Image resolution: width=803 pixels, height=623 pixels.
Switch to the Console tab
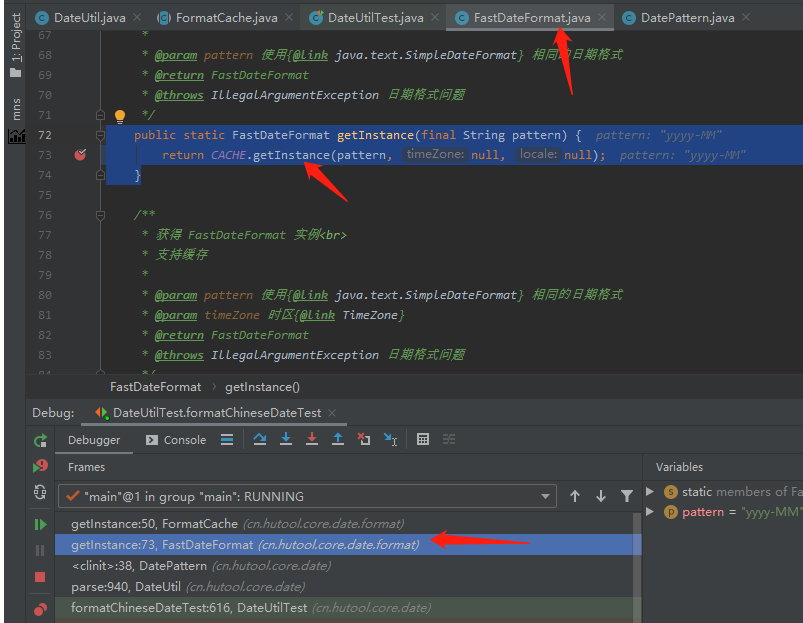(x=184, y=440)
